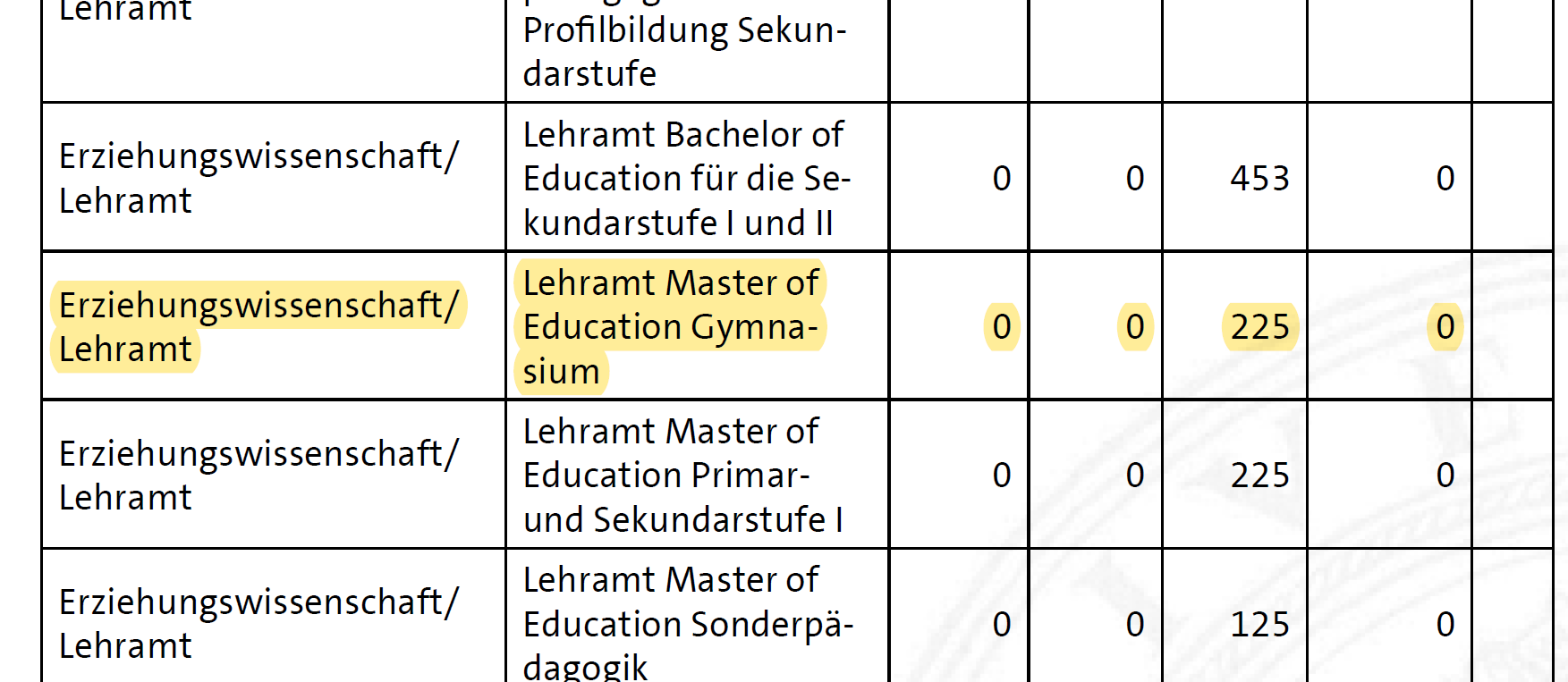Image resolution: width=1568 pixels, height=682 pixels.
Task: Click the 'Education Sonderpädagogik' program cell
Action: pos(687,624)
